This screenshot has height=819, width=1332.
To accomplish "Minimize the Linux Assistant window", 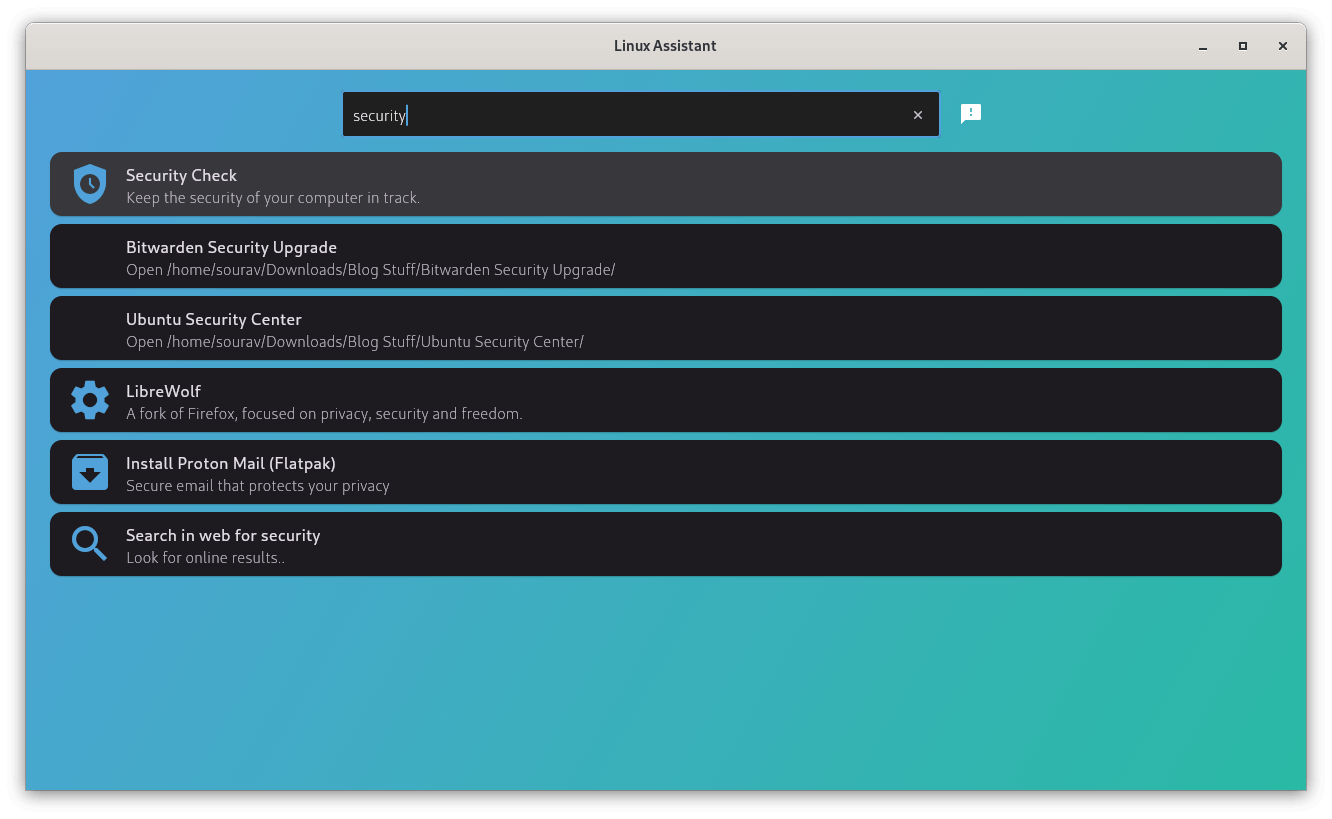I will pos(1202,46).
